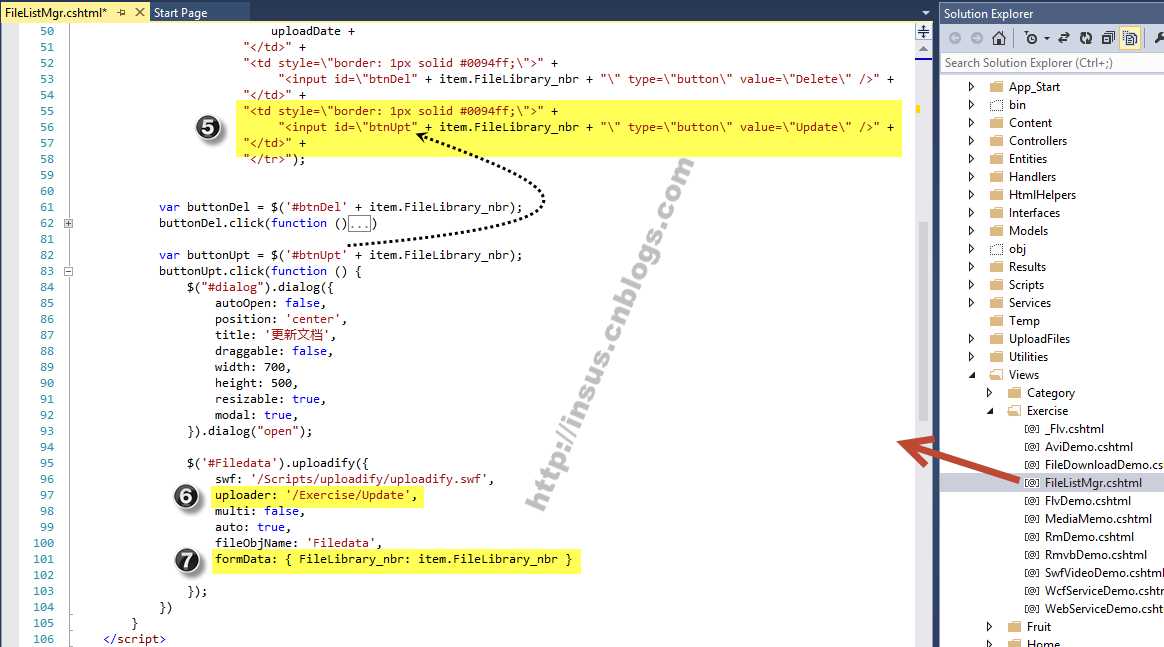
Task: Select the obj folder
Action: [x=1017, y=249]
